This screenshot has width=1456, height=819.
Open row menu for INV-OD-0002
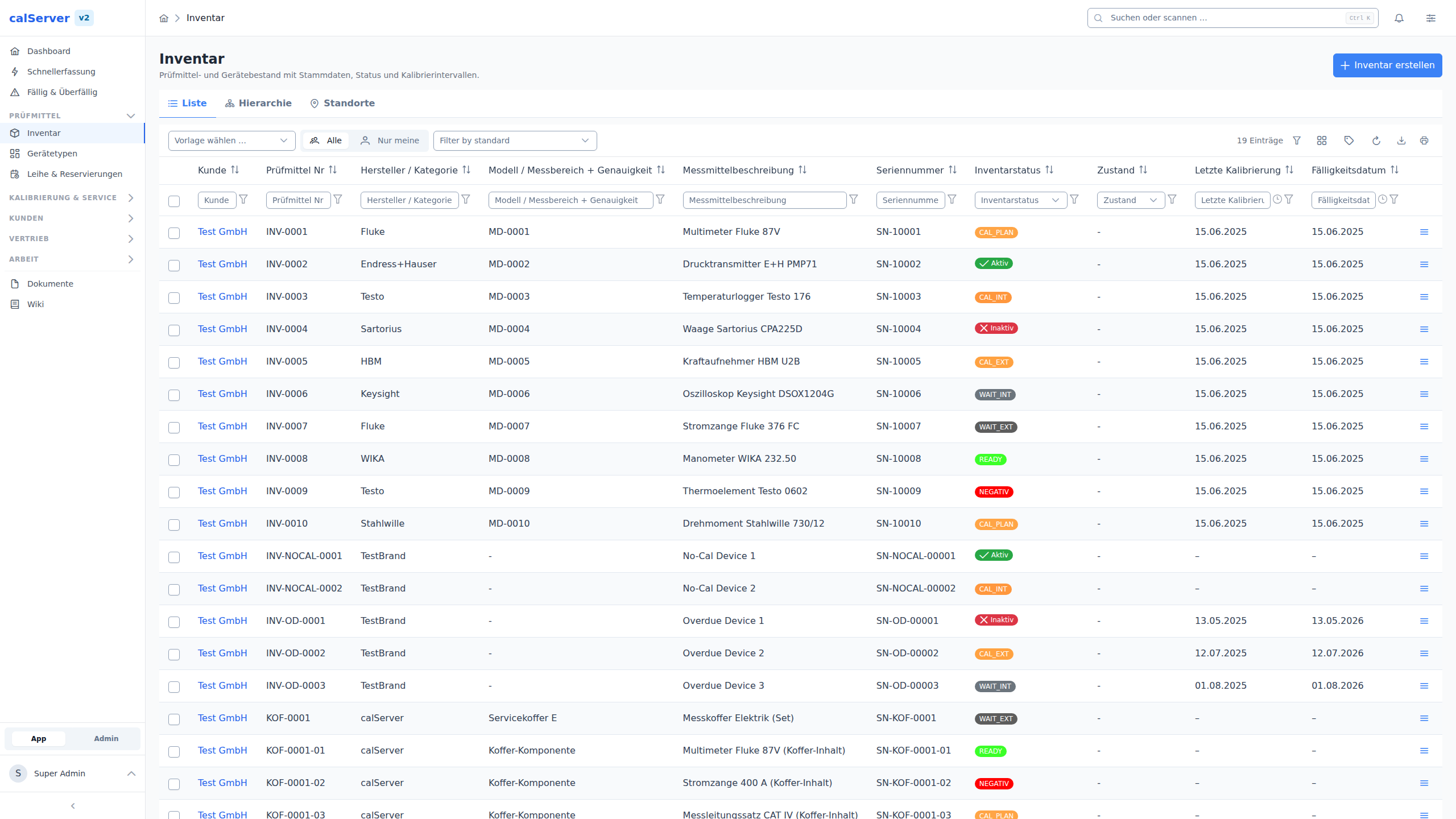coord(1424,653)
